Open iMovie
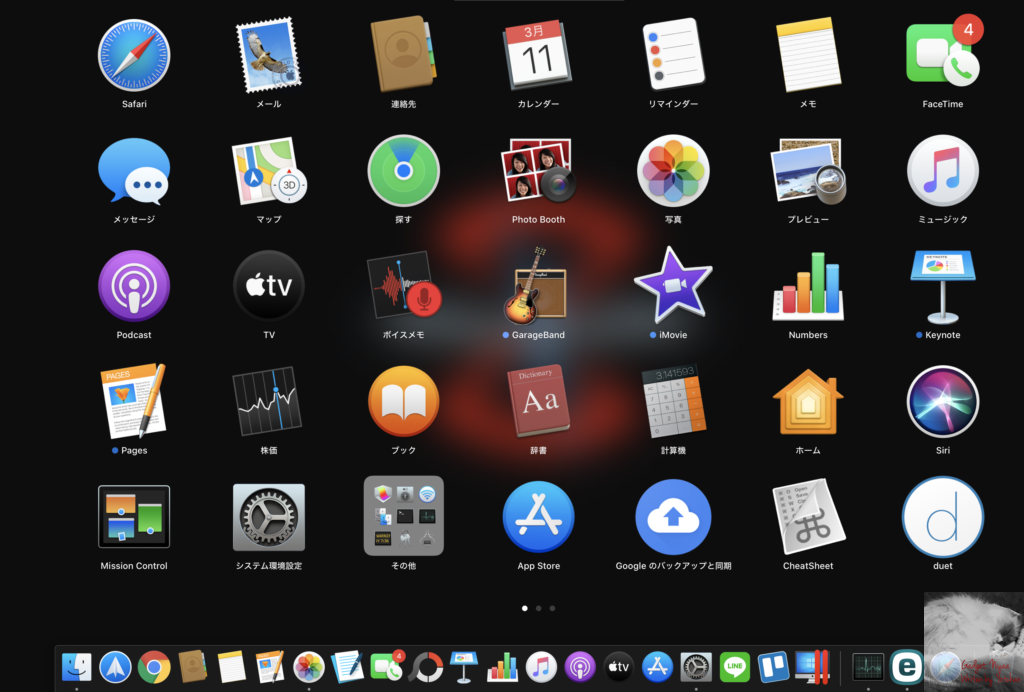 click(x=673, y=285)
